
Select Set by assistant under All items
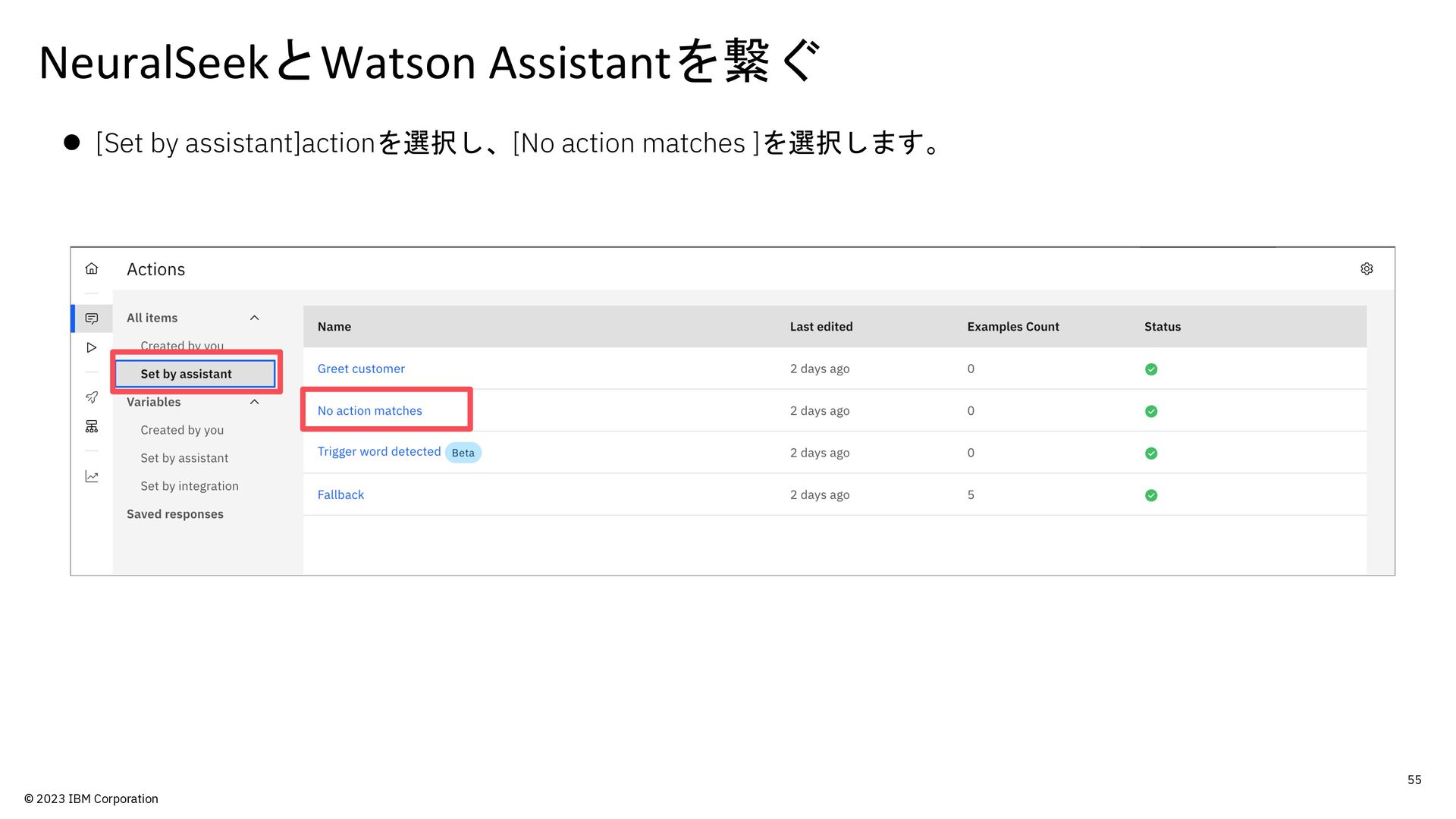[x=195, y=374]
